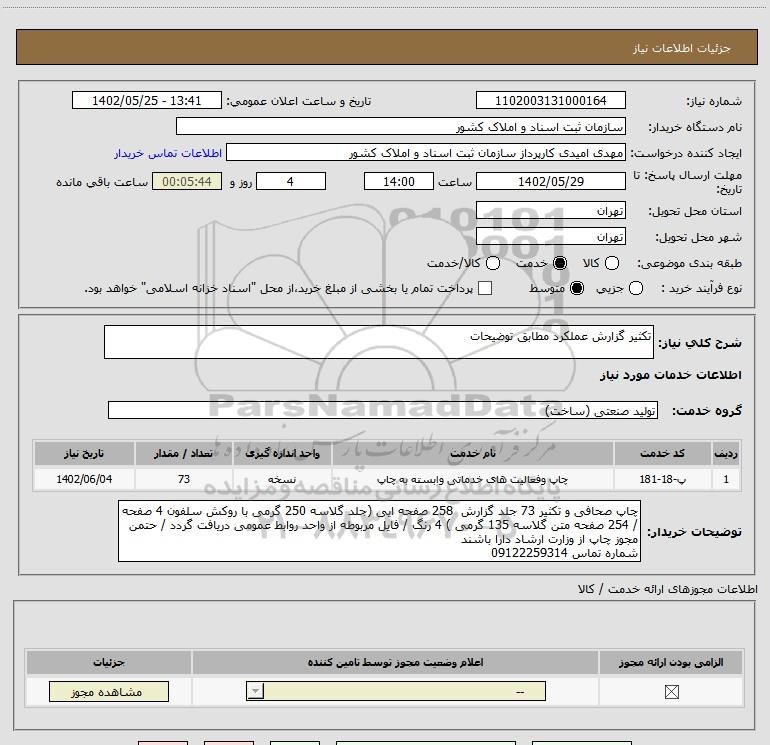Image resolution: width=770 pixels, height=745 pixels.
Task: Click the delivery city field تهران
Action: click(x=550, y=237)
